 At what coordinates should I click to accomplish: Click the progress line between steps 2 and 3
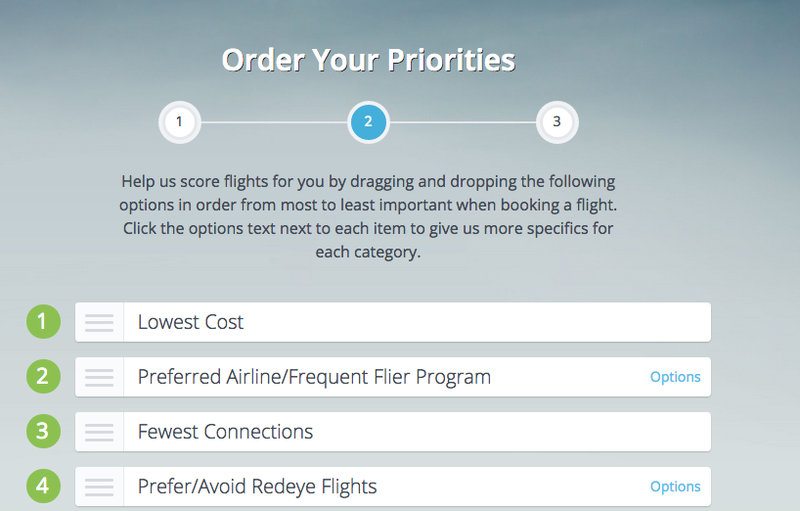point(463,122)
